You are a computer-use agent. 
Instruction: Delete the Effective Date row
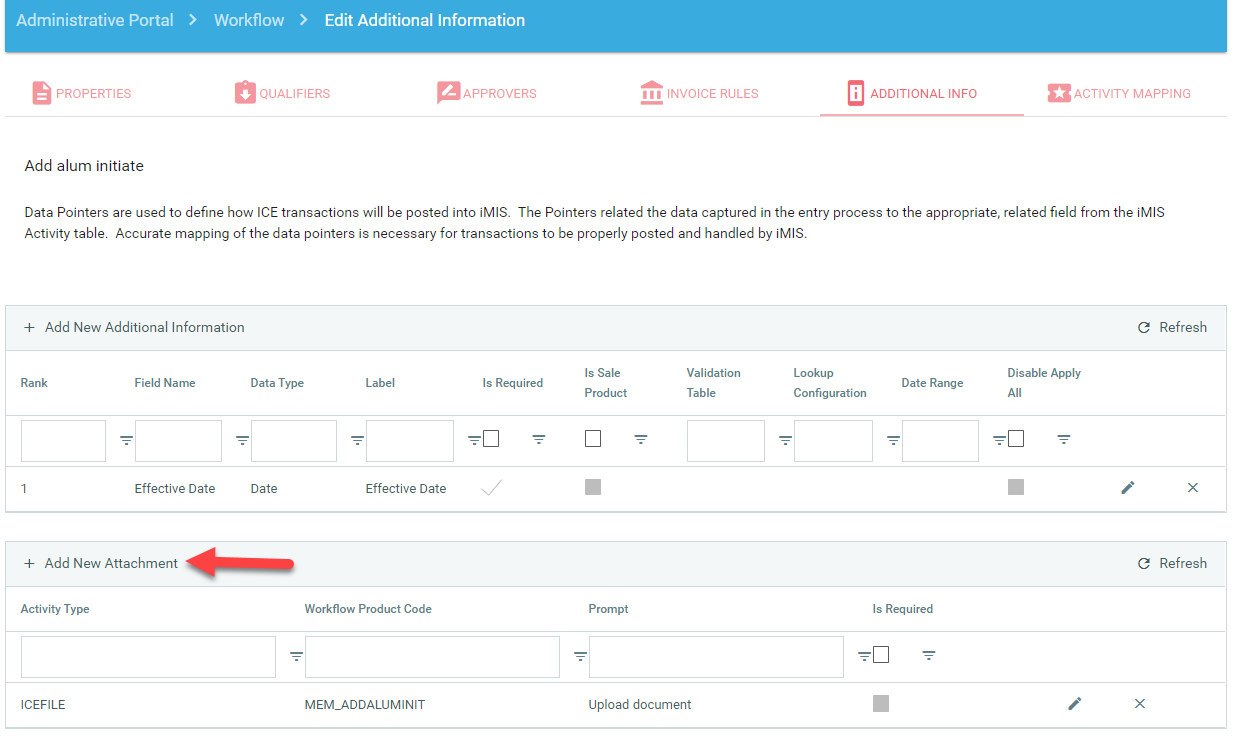(x=1192, y=488)
